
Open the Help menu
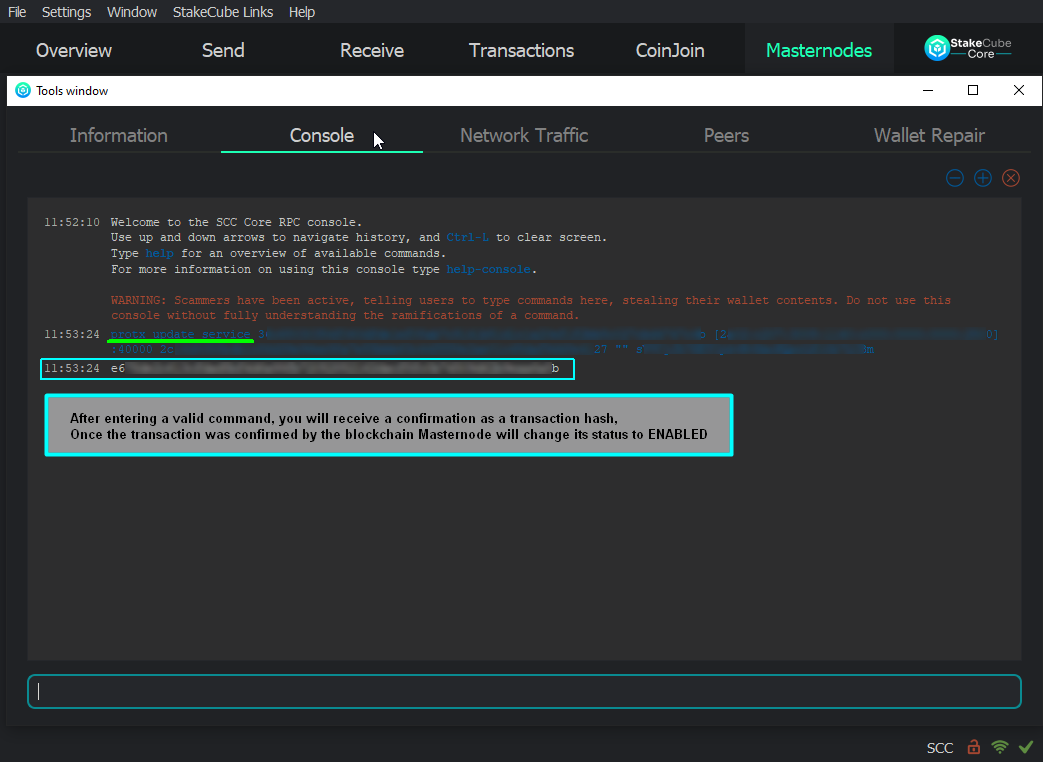point(301,12)
